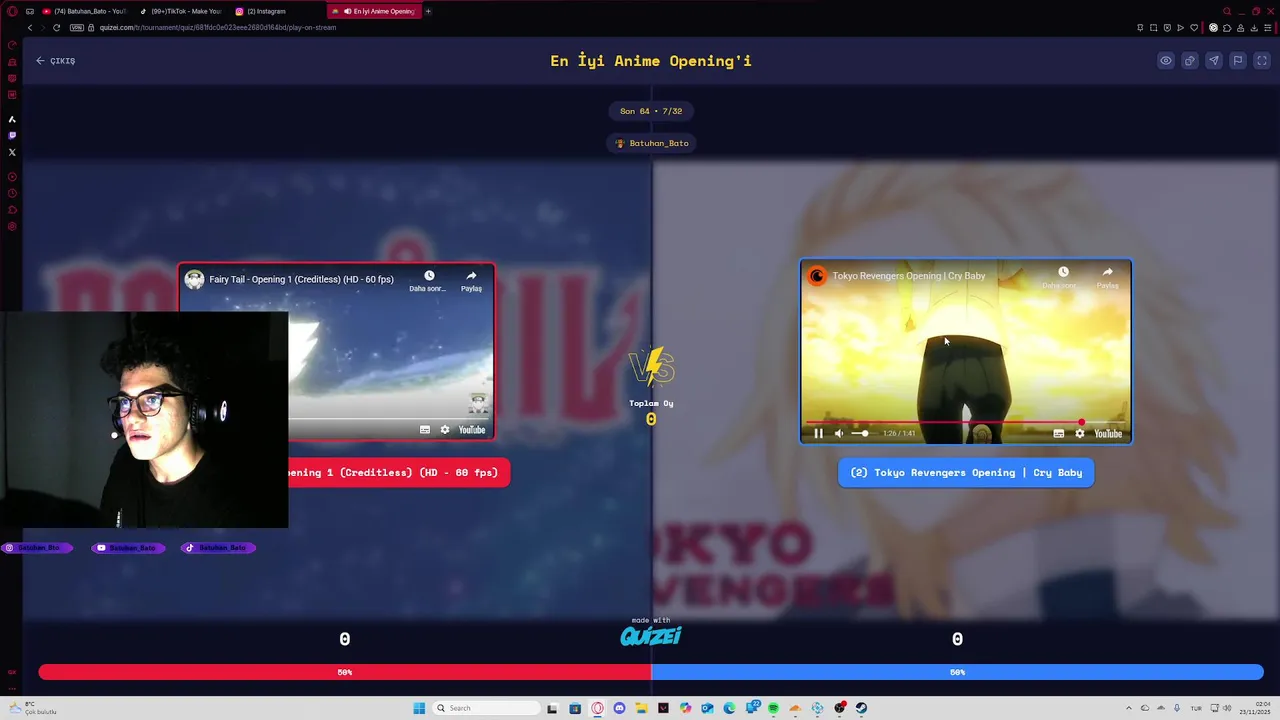The width and height of the screenshot is (1280, 720).
Task: Click the Windows taskbar Search box
Action: [487, 708]
